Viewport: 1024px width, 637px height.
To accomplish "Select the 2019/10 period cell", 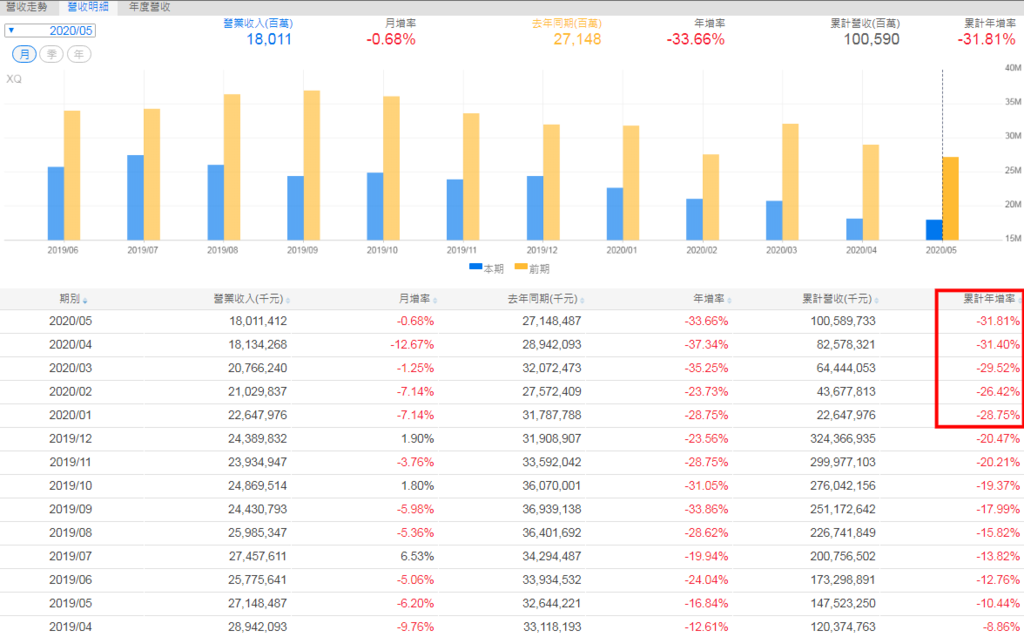I will point(71,485).
